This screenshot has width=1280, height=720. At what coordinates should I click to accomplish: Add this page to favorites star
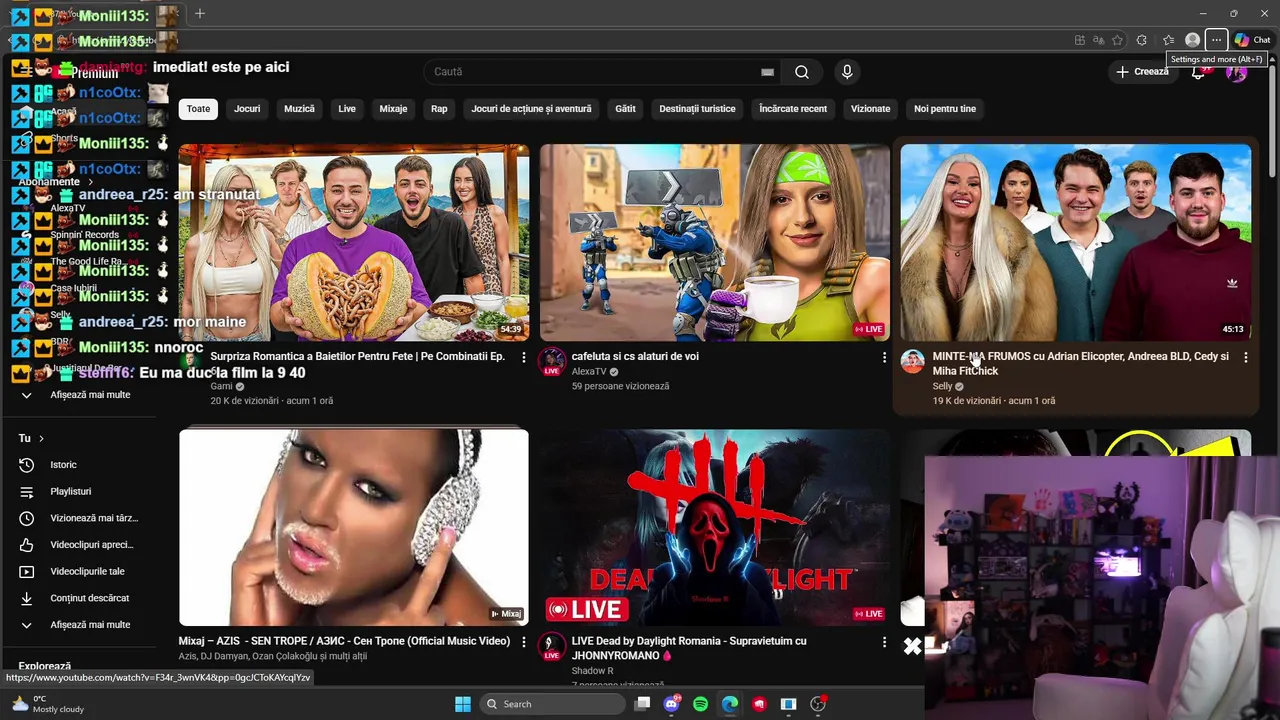(x=1117, y=40)
